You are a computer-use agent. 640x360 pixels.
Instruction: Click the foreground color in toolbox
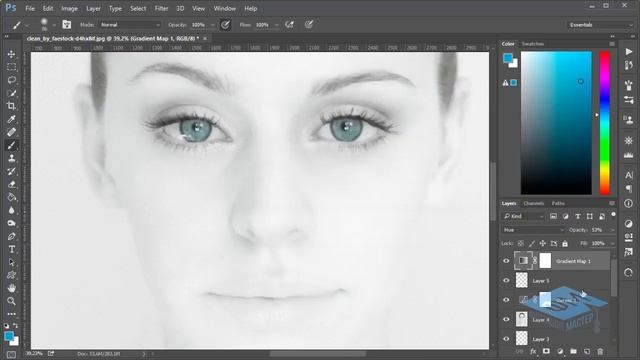tap(8, 336)
